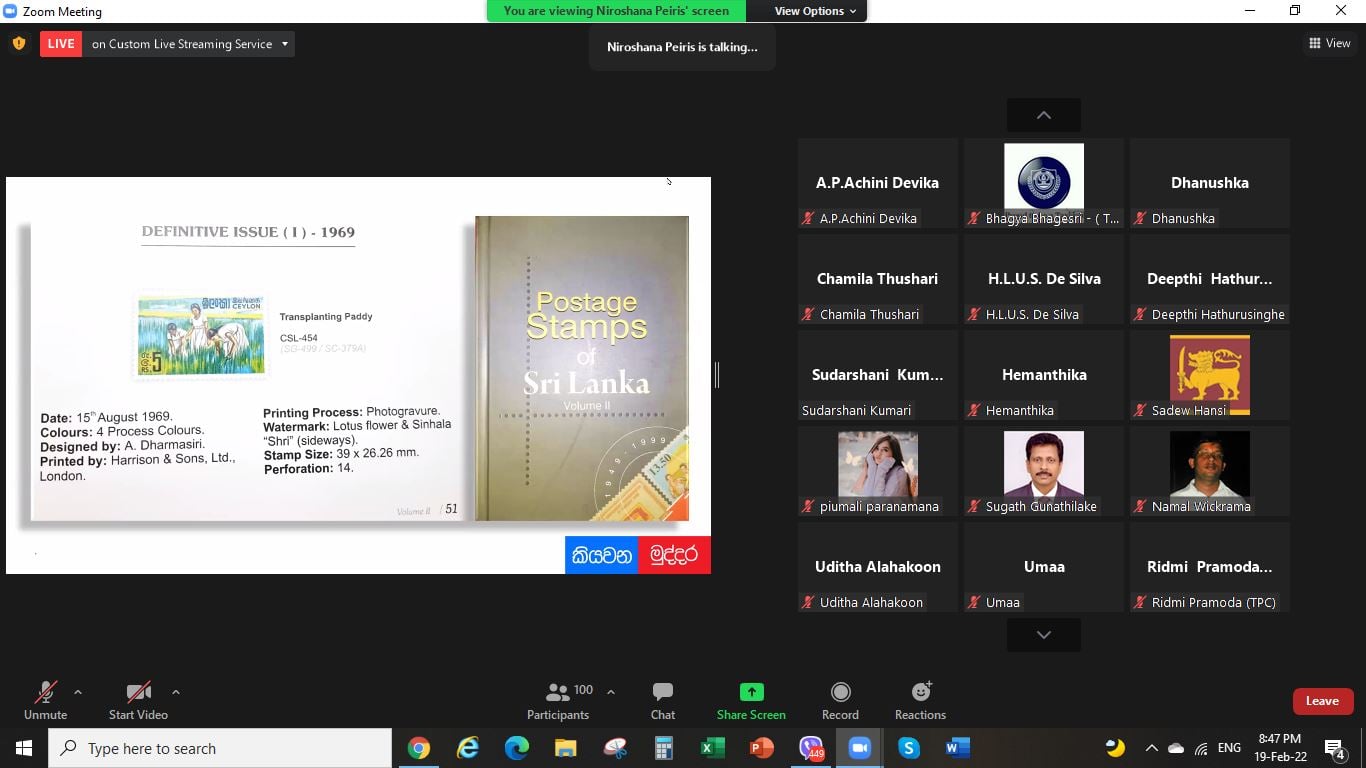Viewport: 1366px width, 768px height.
Task: Click the Zoom icon in the taskbar
Action: point(859,748)
